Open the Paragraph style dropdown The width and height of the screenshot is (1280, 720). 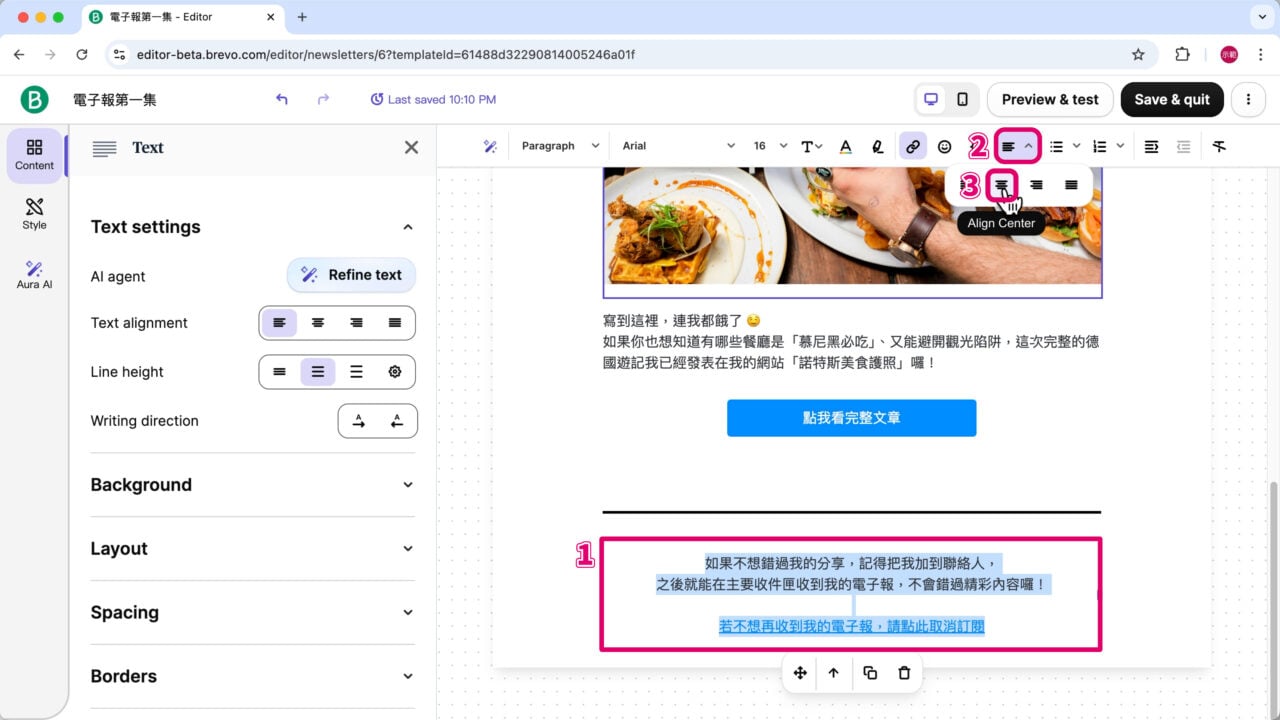[x=558, y=146]
